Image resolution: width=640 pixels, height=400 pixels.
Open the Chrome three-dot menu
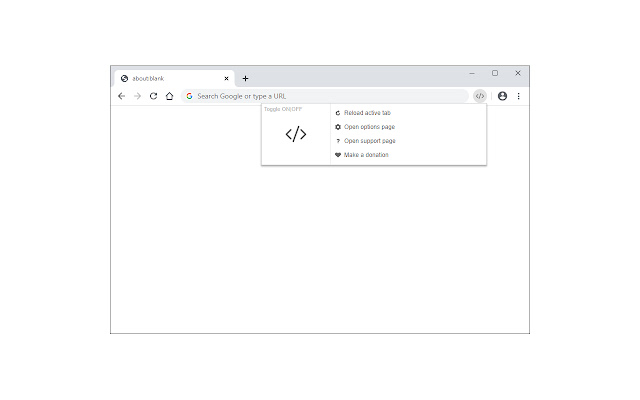point(518,96)
